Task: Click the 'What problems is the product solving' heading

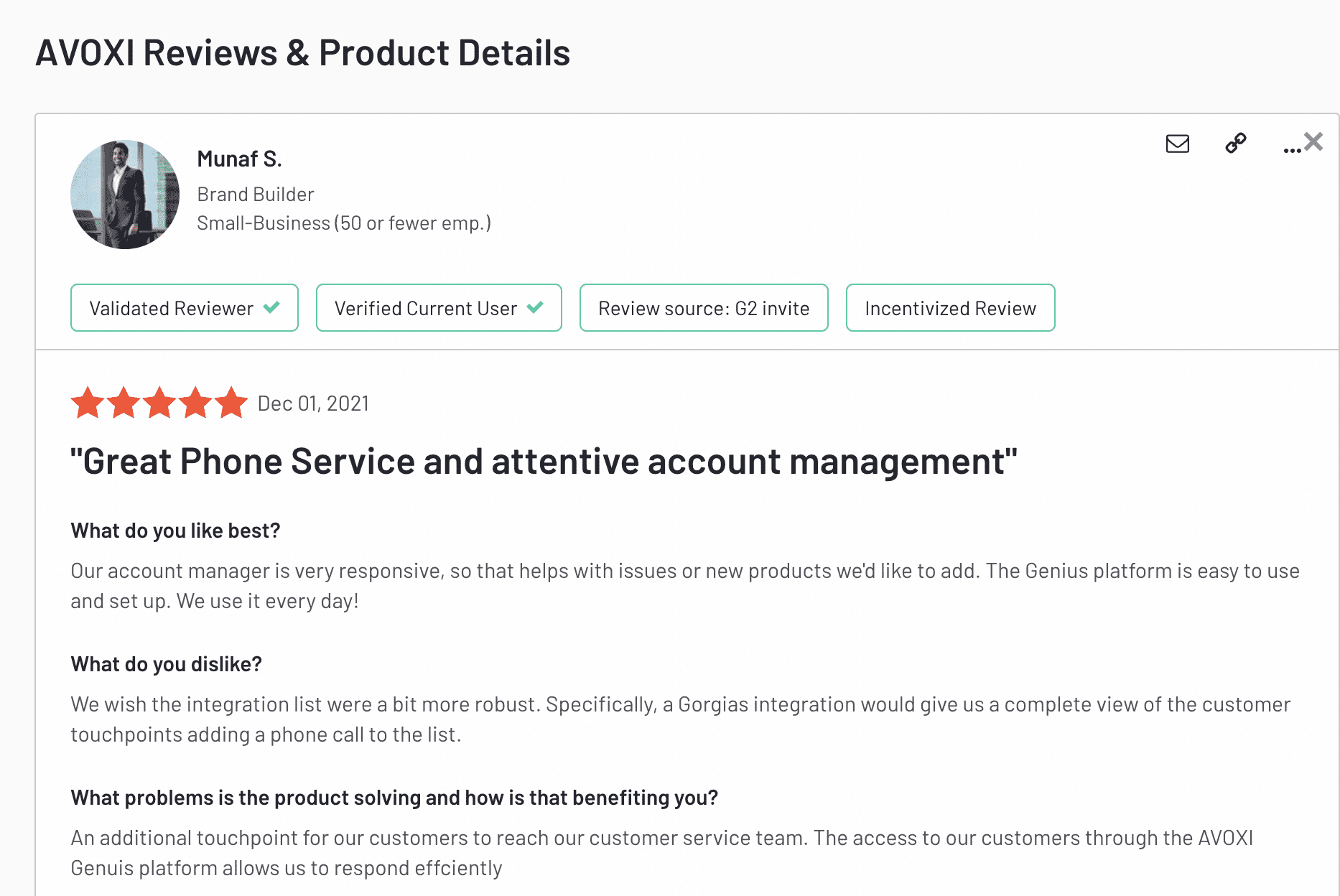Action: [x=394, y=798]
